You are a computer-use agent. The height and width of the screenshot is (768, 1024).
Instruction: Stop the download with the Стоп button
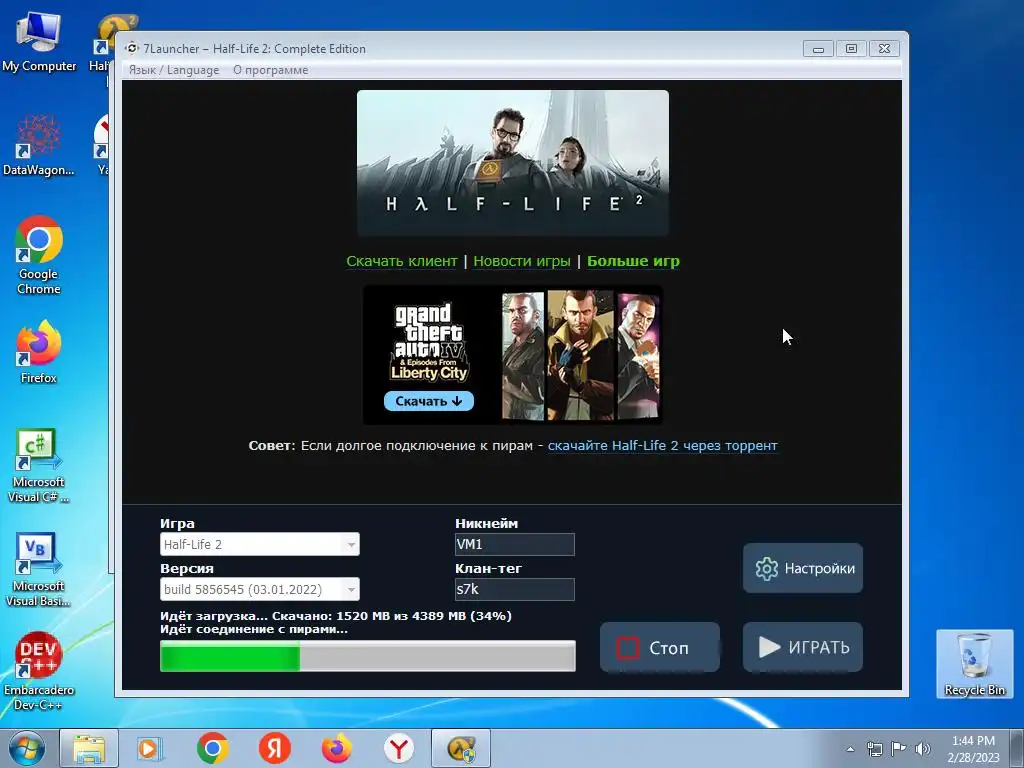(660, 647)
